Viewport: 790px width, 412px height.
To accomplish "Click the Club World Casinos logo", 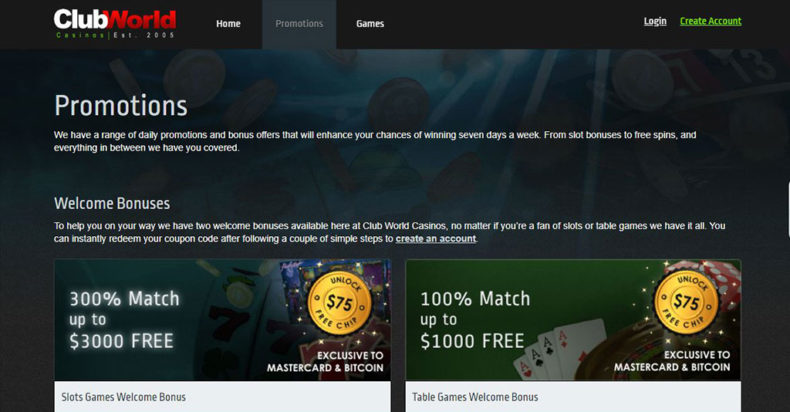I will pyautogui.click(x=115, y=24).
